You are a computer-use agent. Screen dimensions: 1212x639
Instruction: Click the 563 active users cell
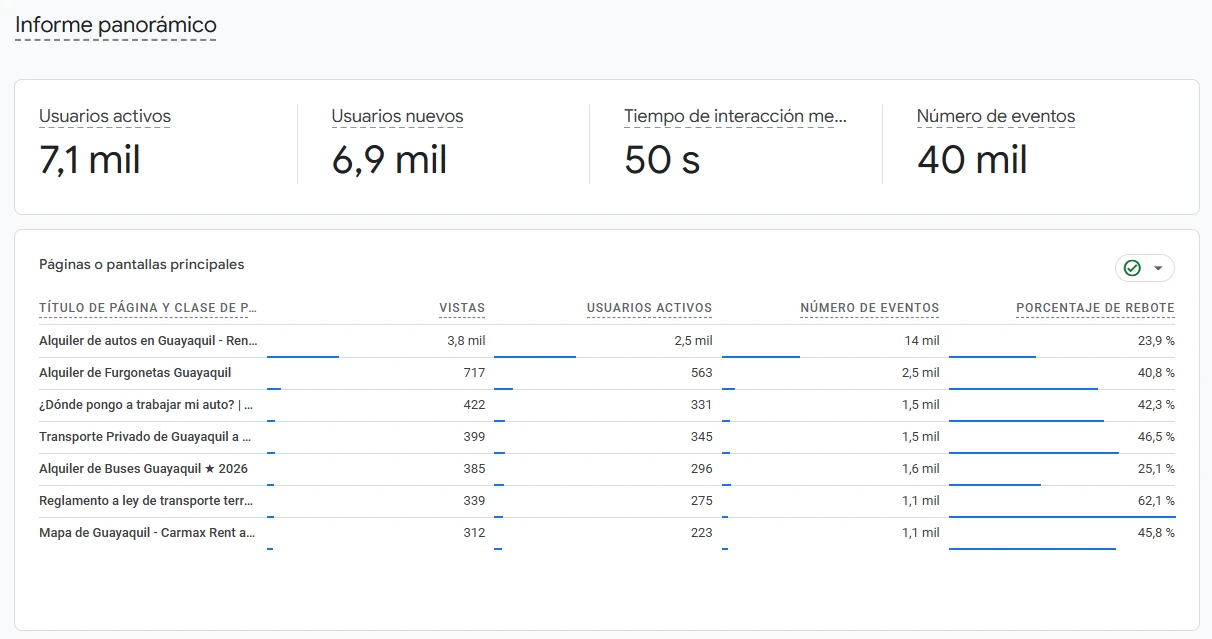[701, 373]
